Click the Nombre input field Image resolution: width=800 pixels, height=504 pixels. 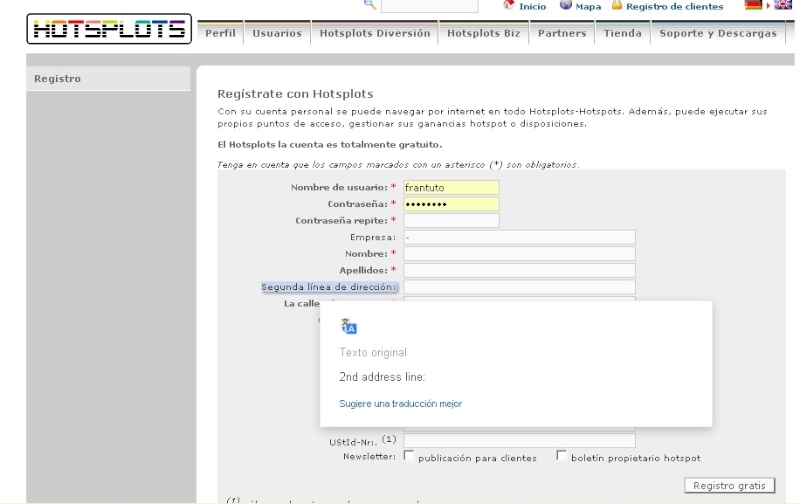coord(519,254)
